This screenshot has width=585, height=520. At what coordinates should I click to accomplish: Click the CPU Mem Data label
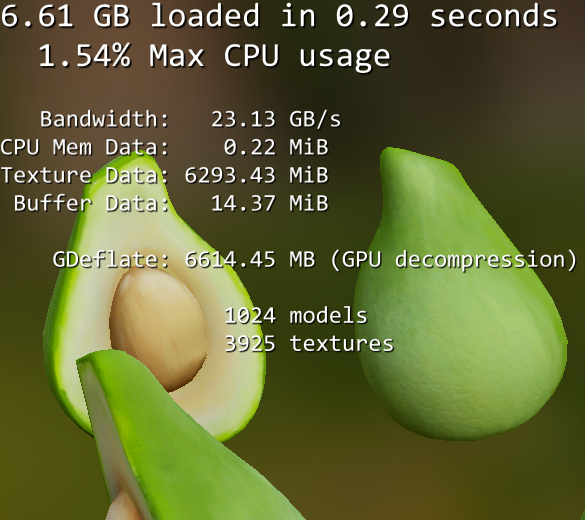coord(85,147)
